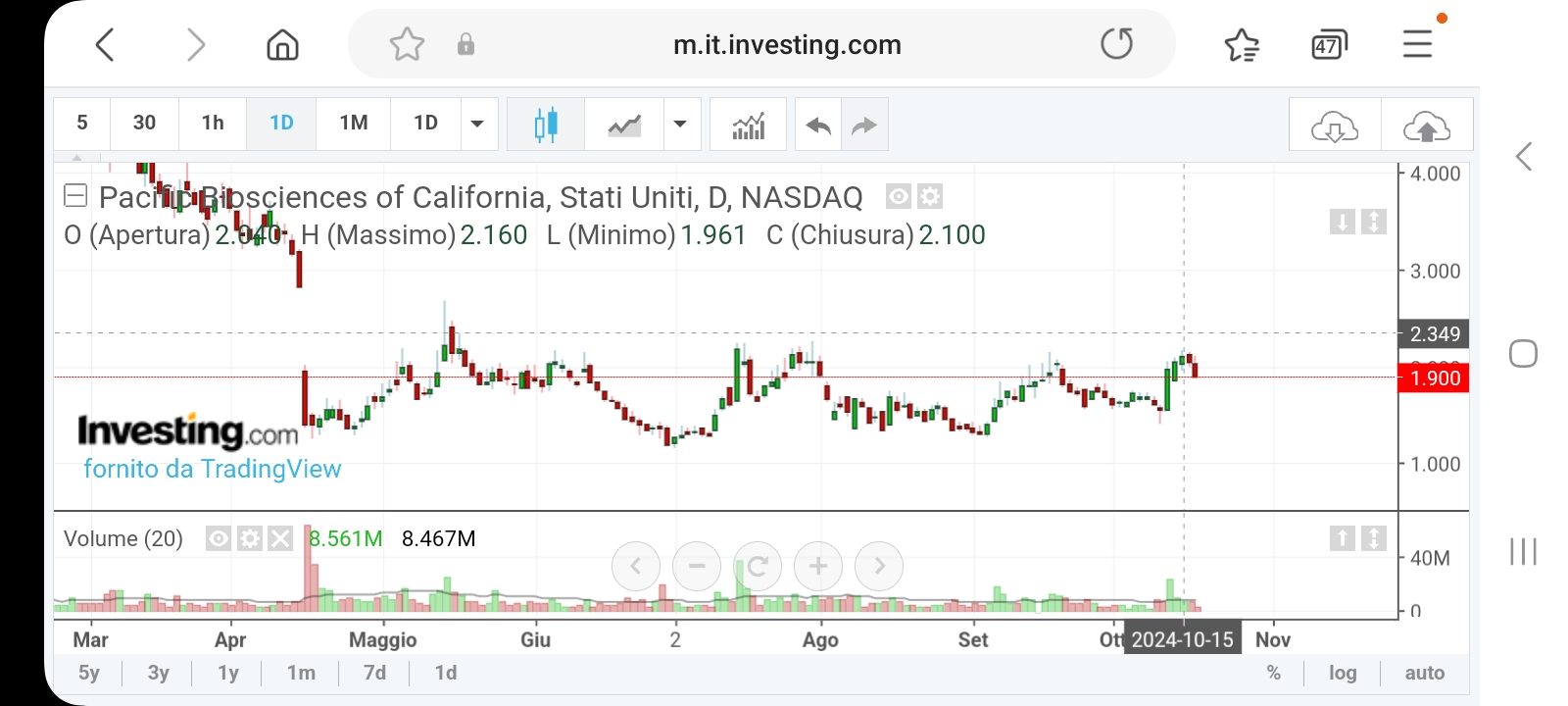Choose the area line chart style
This screenshot has width=1568, height=706.
(x=624, y=125)
